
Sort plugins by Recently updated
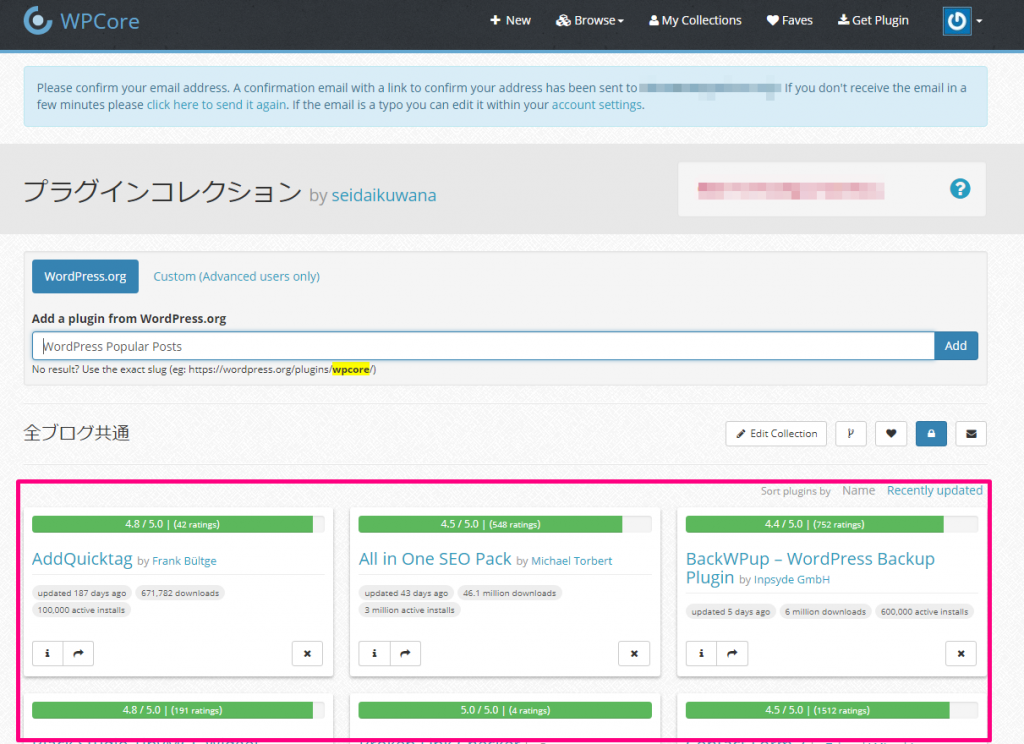935,491
